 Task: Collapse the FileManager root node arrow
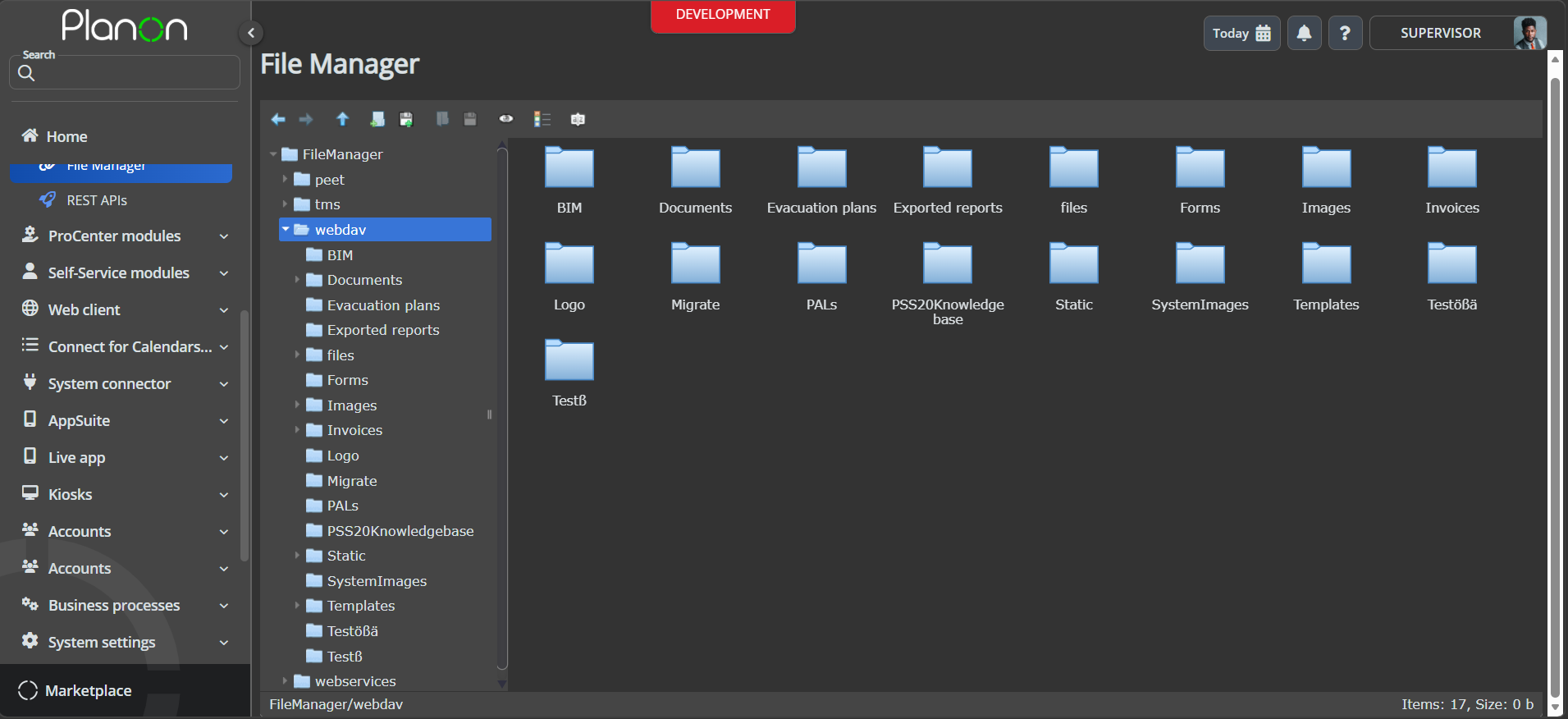[x=273, y=154]
